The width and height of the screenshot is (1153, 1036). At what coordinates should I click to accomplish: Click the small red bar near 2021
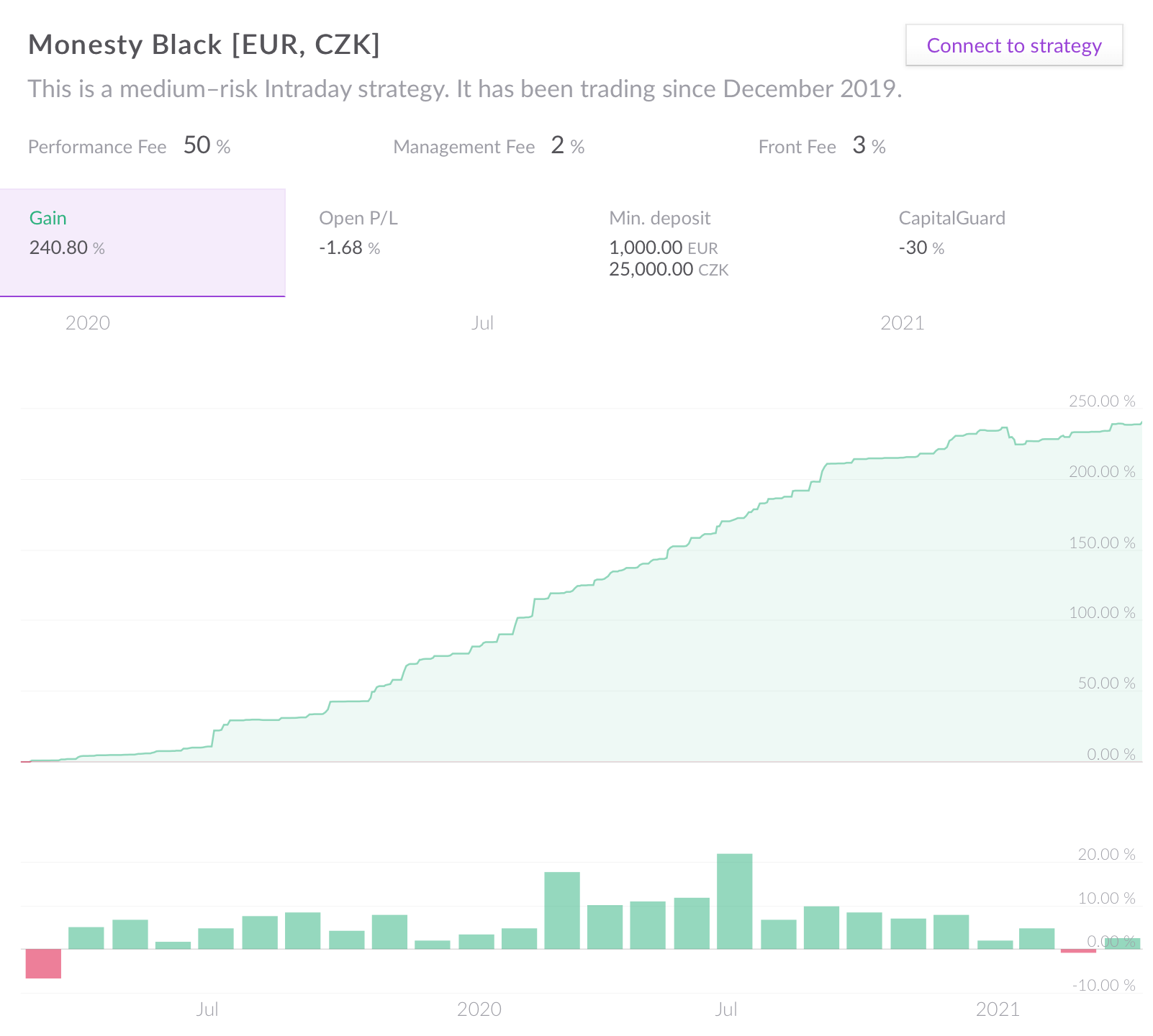click(x=1078, y=951)
